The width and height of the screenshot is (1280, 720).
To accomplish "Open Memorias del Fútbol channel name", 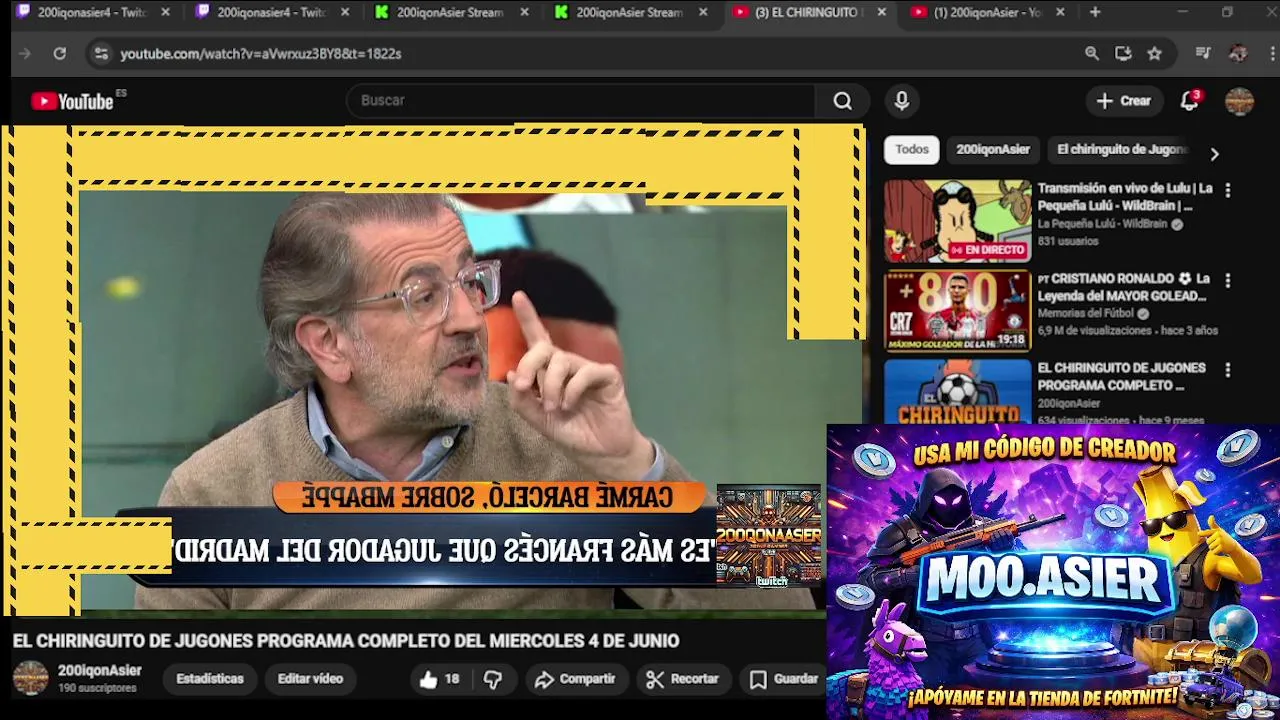I will point(1085,314).
